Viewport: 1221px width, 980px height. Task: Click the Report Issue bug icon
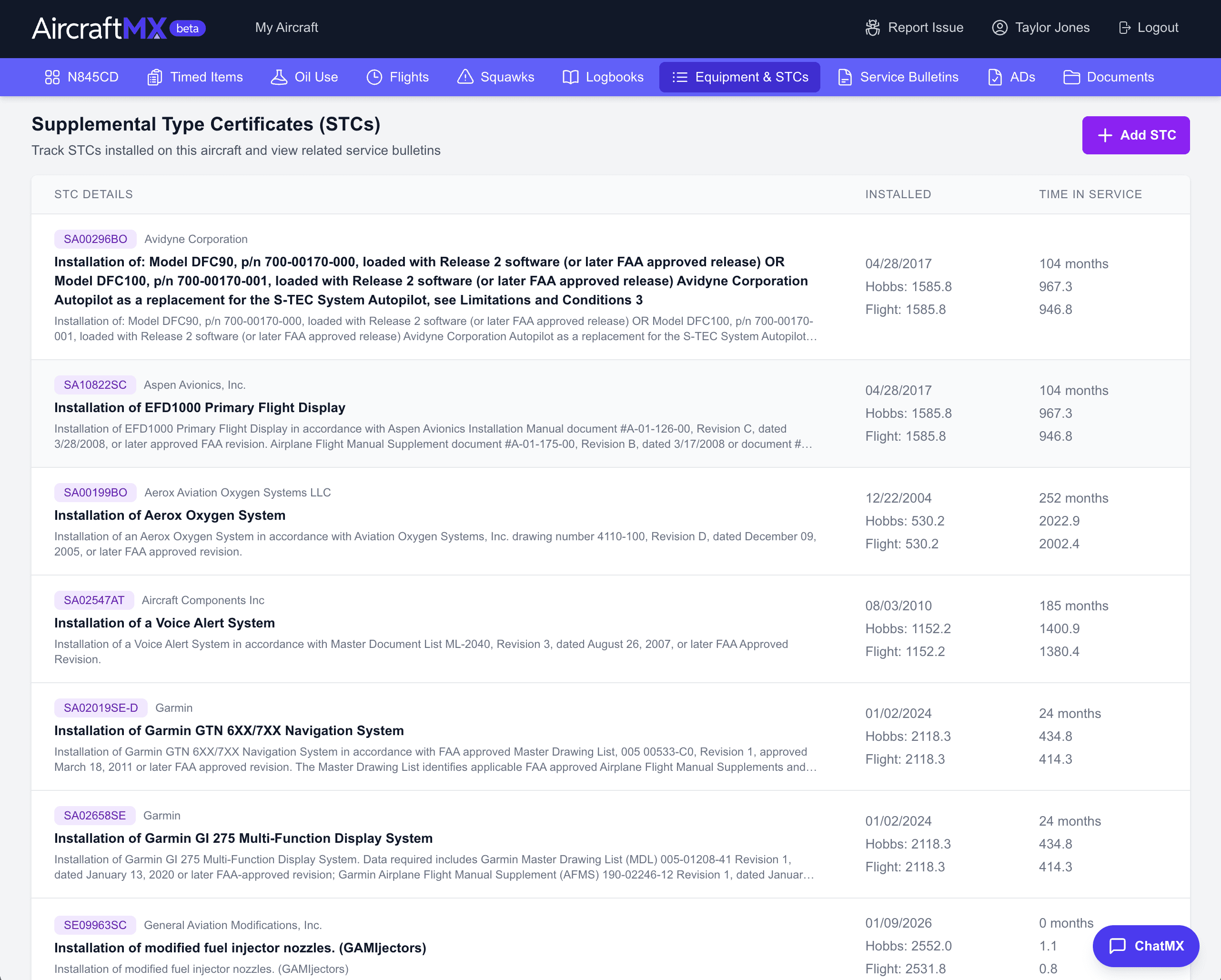(x=872, y=27)
